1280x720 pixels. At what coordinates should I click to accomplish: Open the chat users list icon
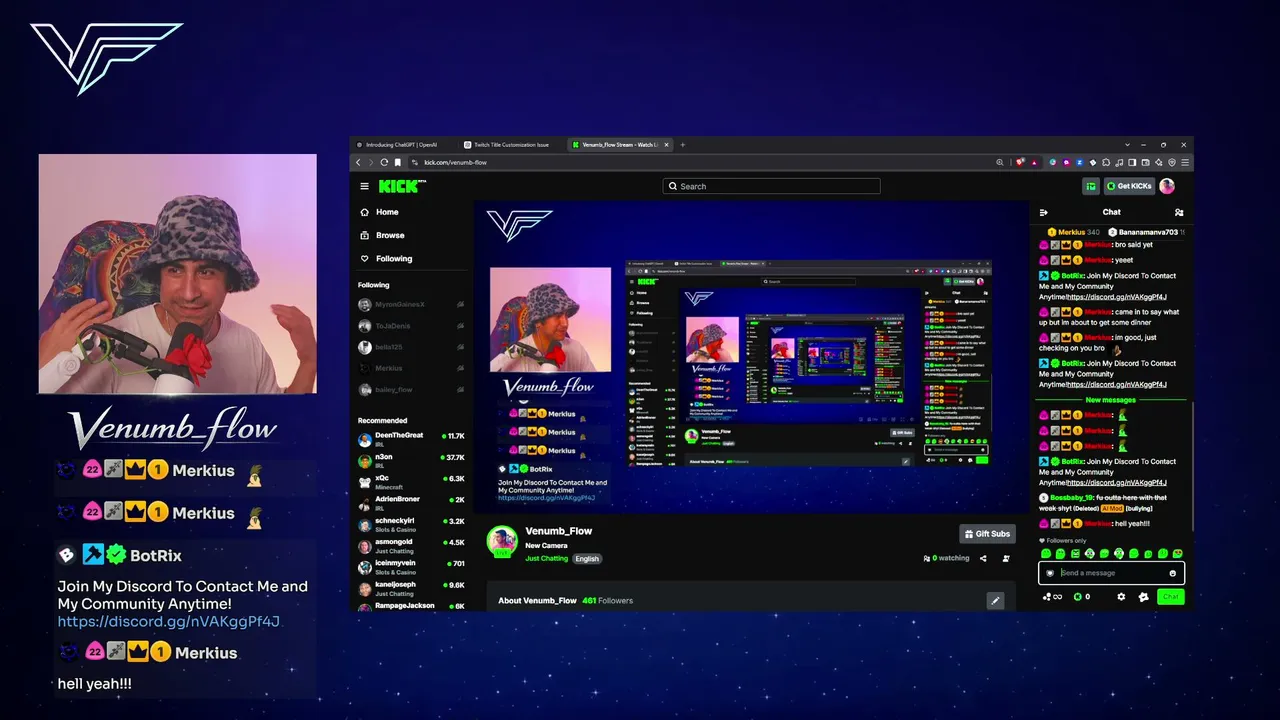[1179, 212]
